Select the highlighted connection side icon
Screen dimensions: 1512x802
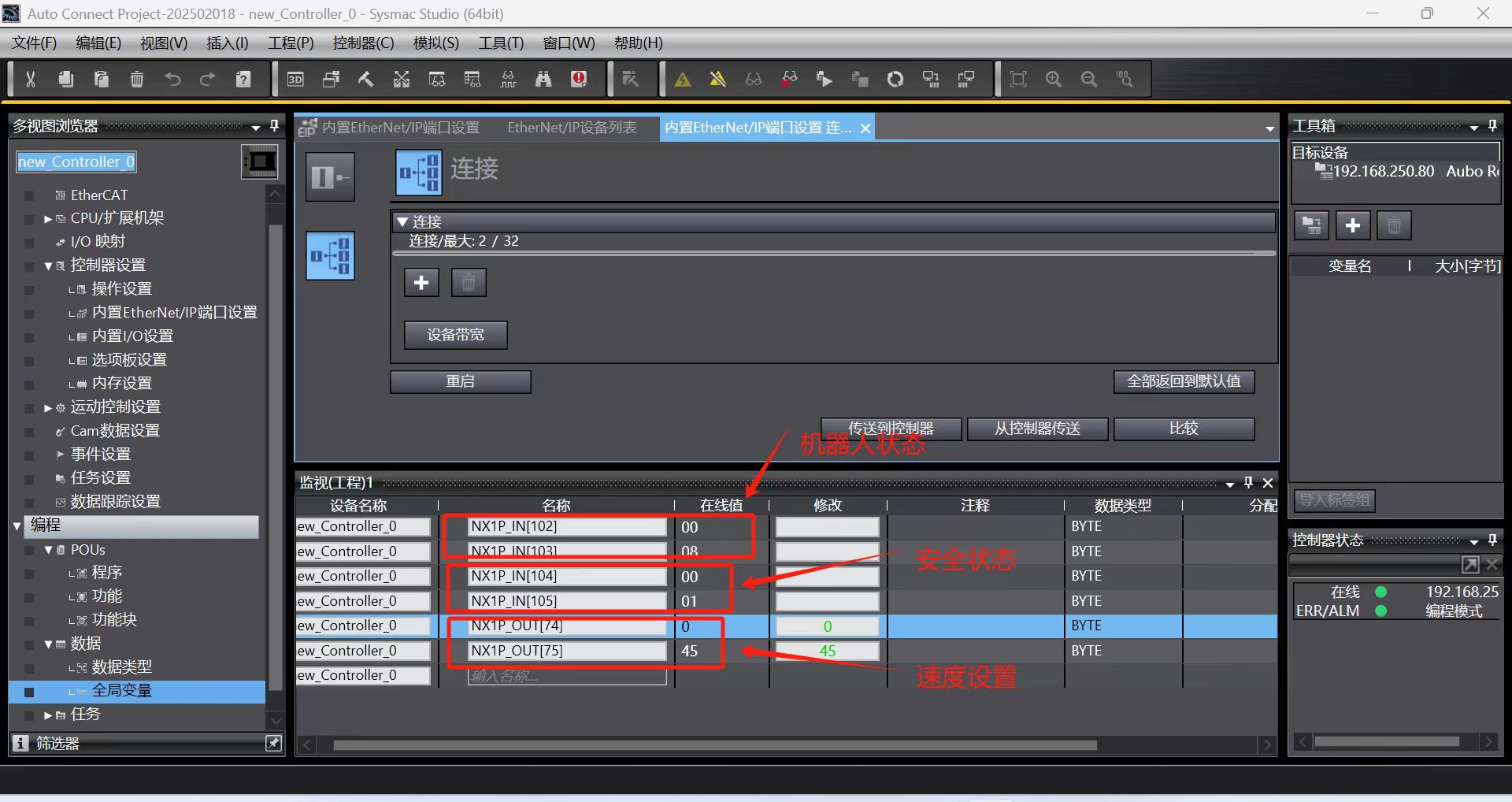coord(330,255)
